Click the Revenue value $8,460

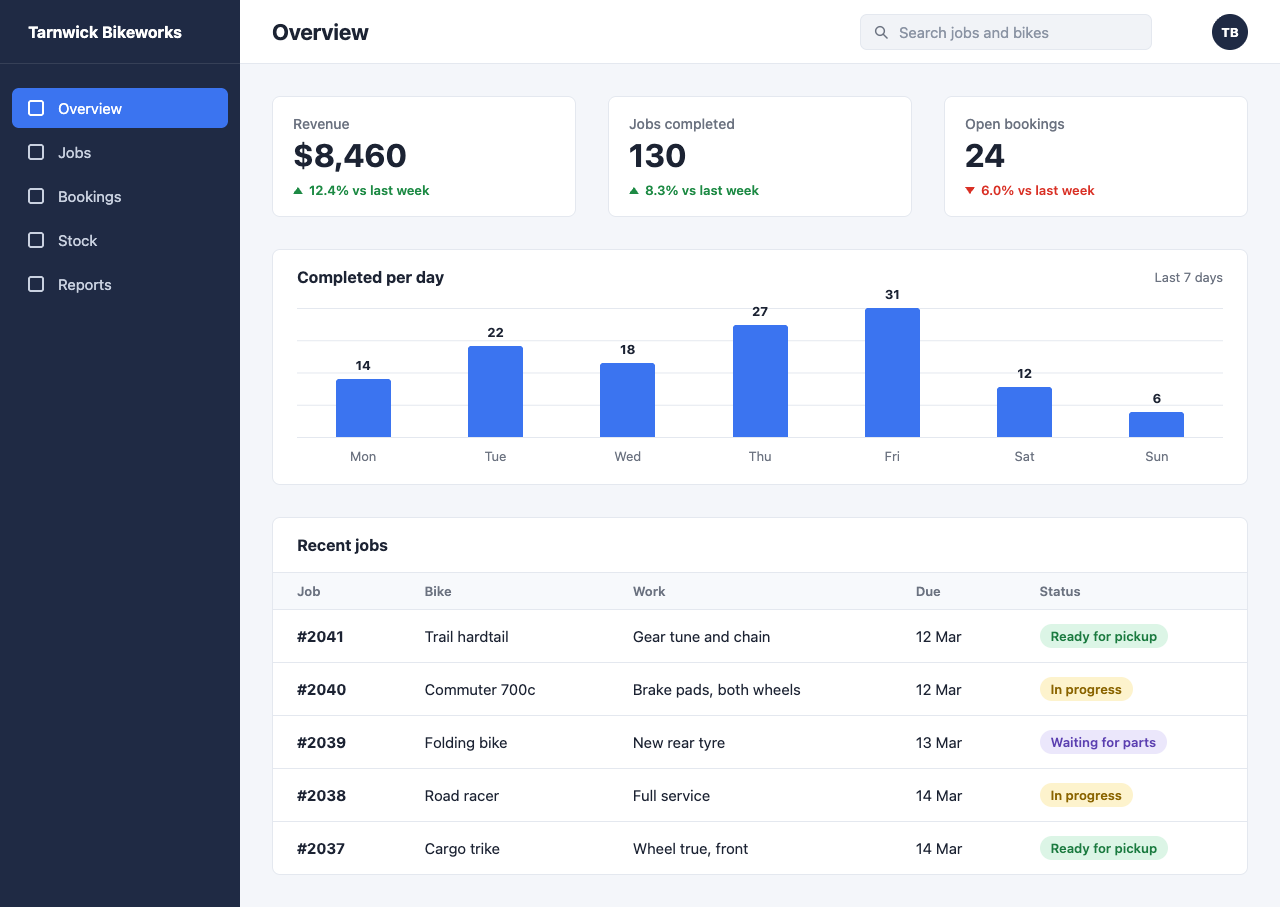(x=350, y=156)
